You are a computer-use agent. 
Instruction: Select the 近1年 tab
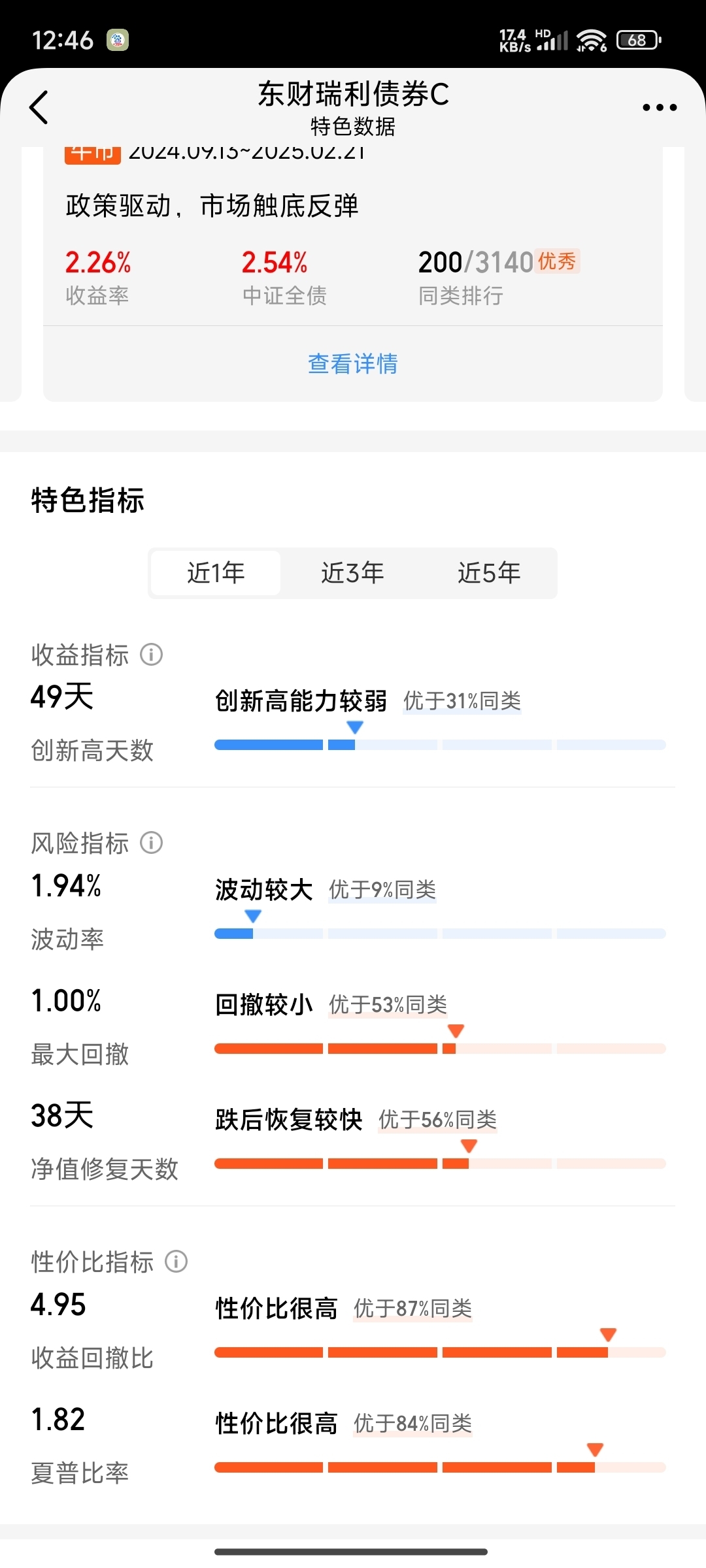216,573
